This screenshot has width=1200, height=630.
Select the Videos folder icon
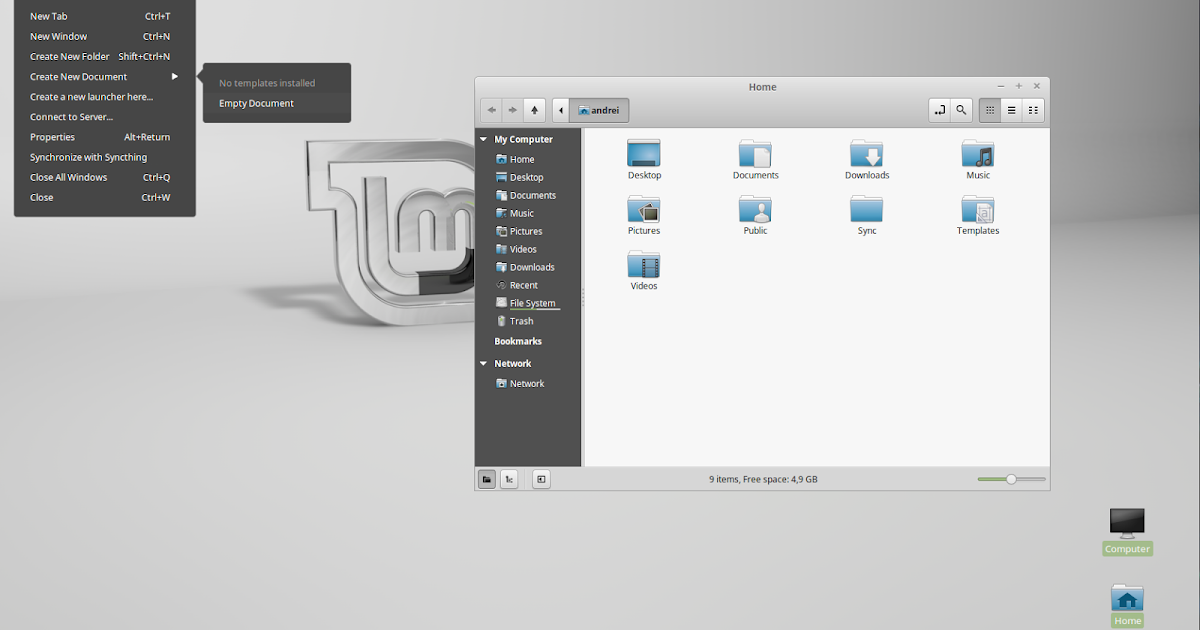[x=644, y=270]
